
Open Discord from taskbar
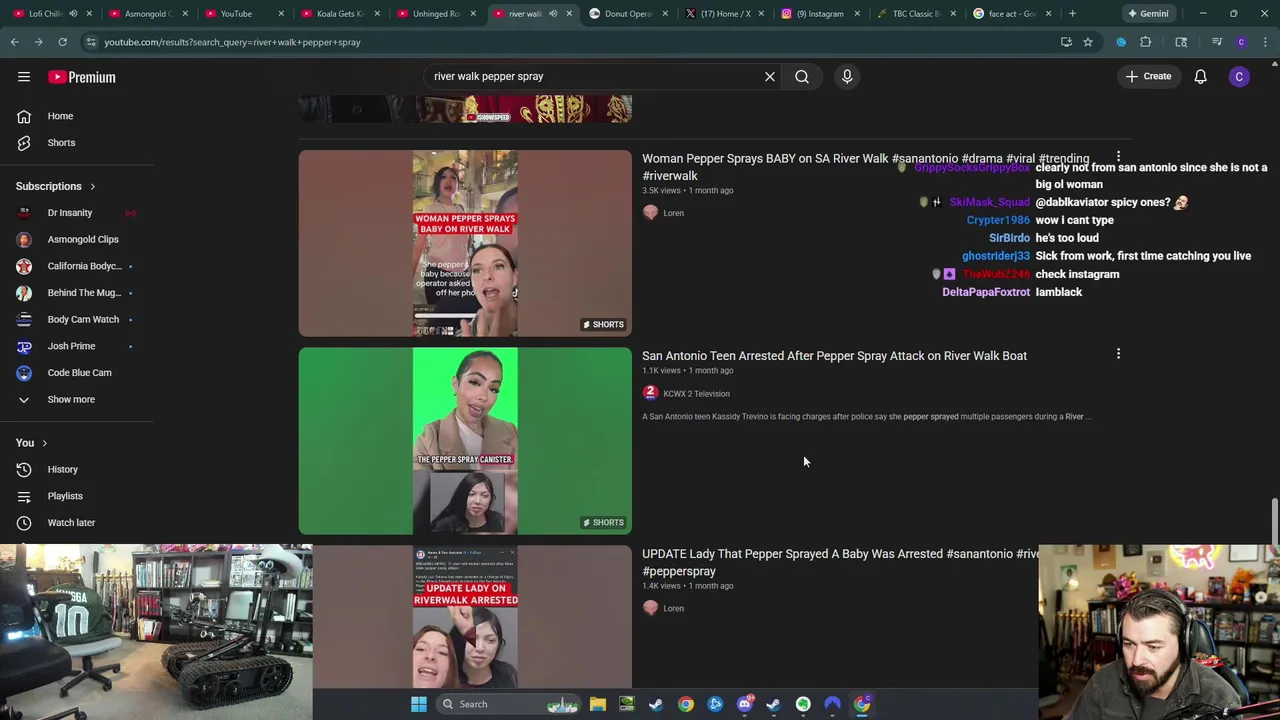click(x=744, y=704)
